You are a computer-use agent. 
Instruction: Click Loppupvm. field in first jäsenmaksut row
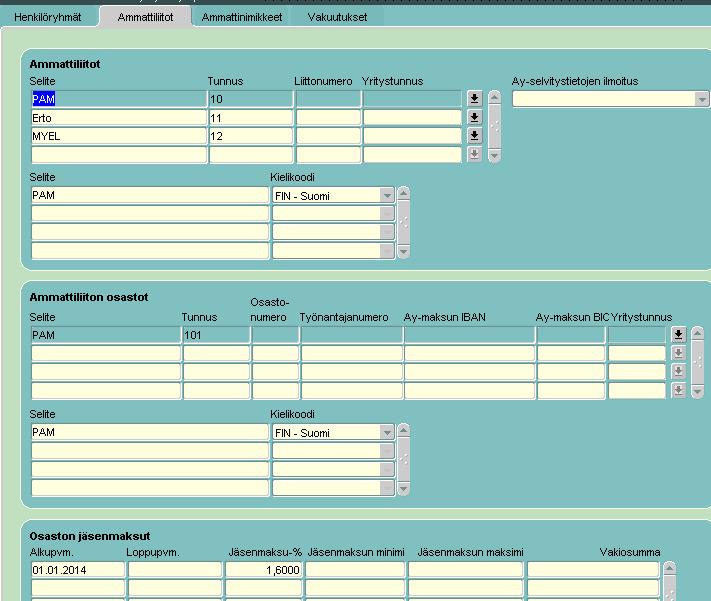pyautogui.click(x=175, y=570)
